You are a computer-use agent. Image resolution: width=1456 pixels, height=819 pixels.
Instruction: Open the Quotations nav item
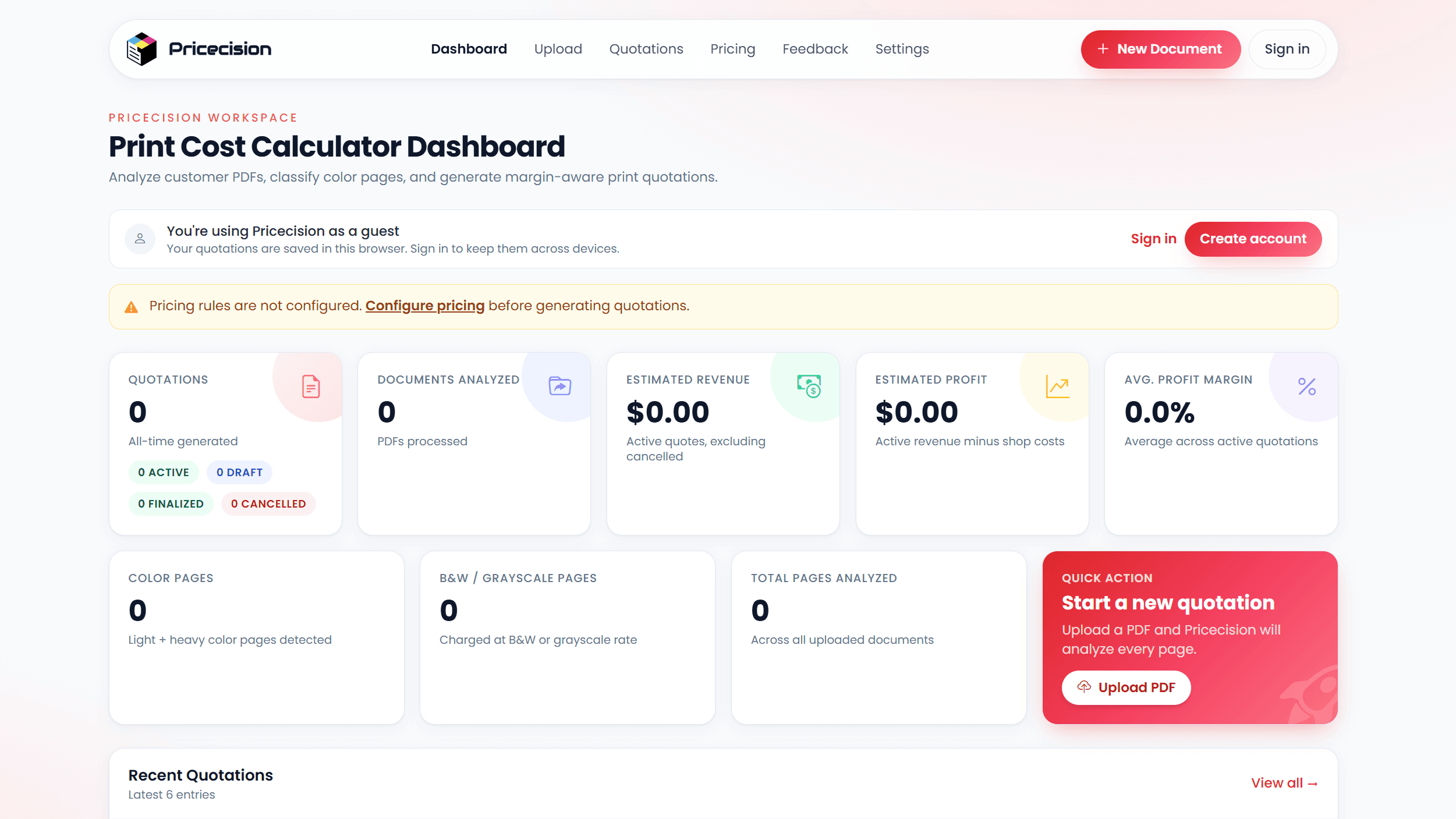(x=646, y=49)
